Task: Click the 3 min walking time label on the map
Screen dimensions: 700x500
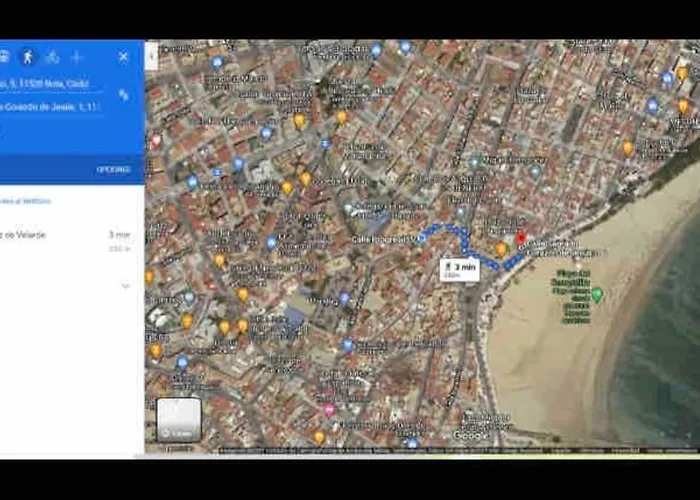Action: tap(459, 268)
